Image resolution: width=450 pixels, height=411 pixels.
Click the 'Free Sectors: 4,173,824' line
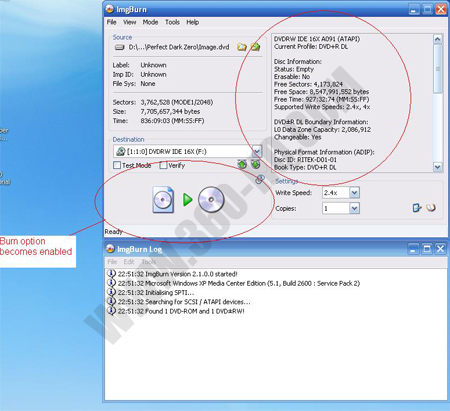[308, 84]
